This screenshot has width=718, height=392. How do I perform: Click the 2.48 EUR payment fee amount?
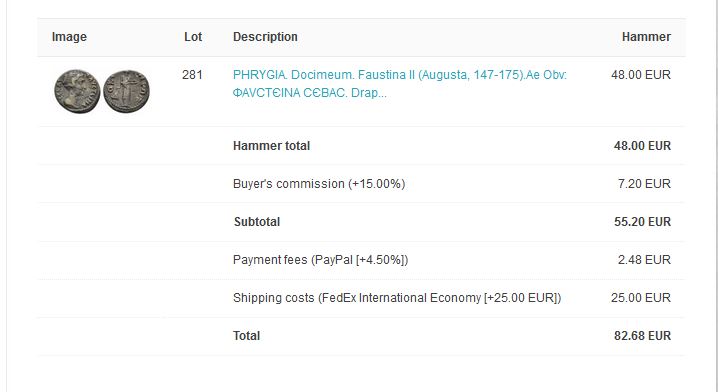[644, 260]
